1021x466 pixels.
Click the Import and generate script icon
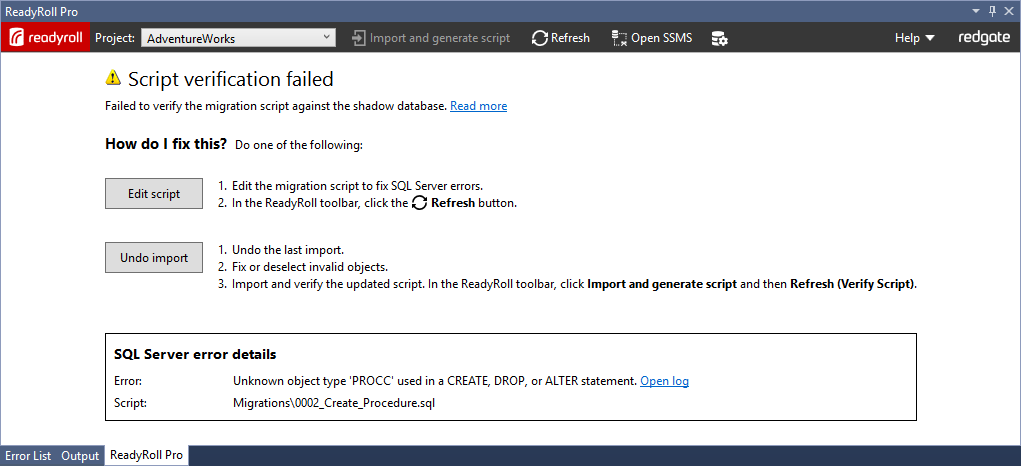tap(358, 38)
